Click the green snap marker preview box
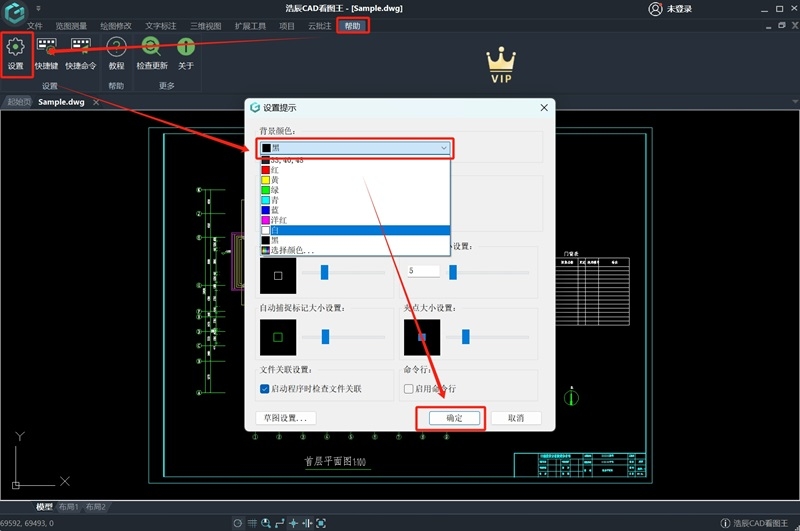The image size is (800, 531). point(278,337)
